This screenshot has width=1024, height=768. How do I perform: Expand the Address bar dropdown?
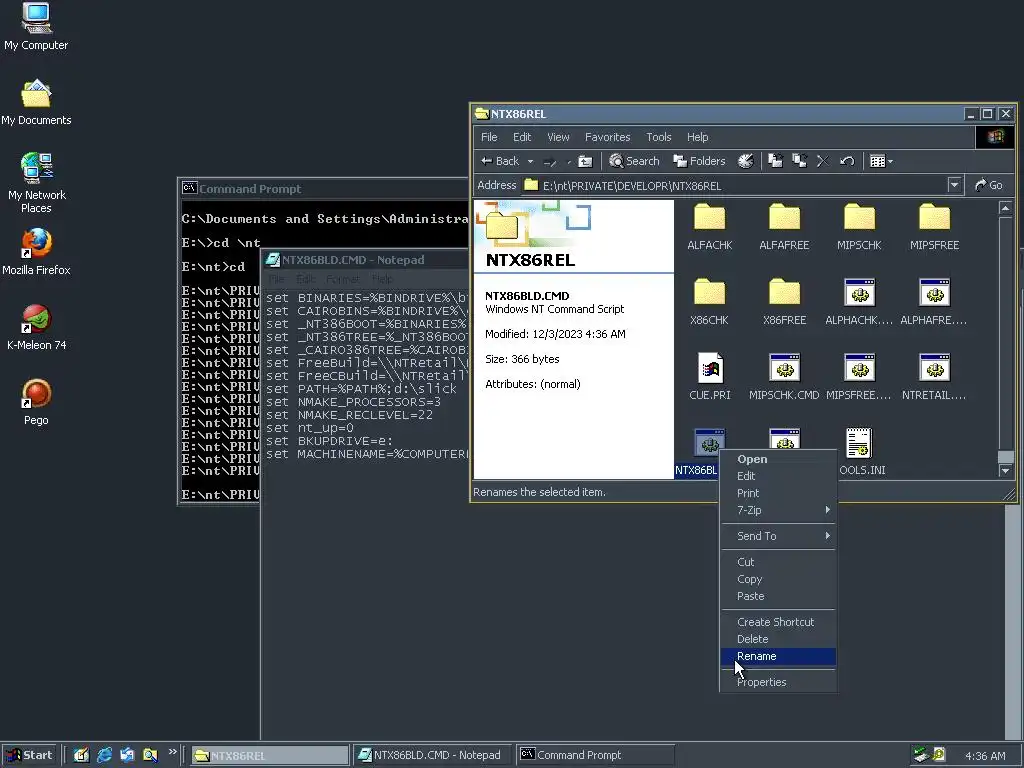pyautogui.click(x=954, y=185)
